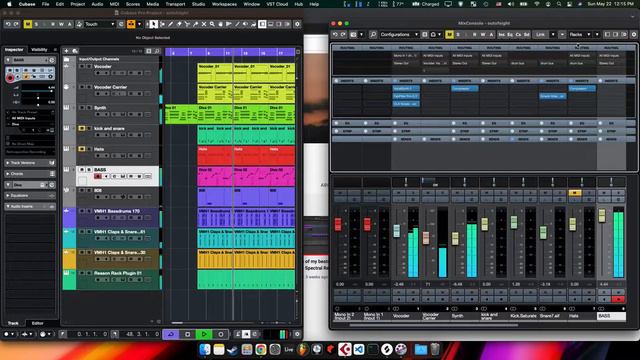Open Cubase icon in the Dock
Image resolution: width=640 pixels, height=360 pixels.
click(345, 349)
